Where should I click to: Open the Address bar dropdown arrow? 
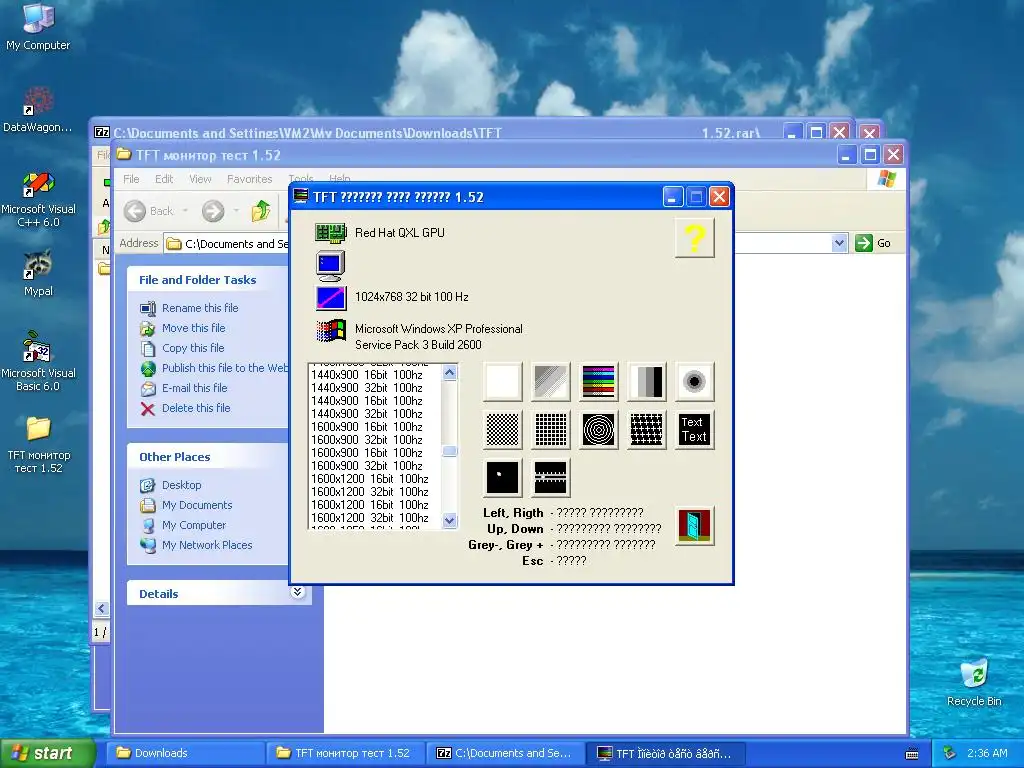[839, 243]
